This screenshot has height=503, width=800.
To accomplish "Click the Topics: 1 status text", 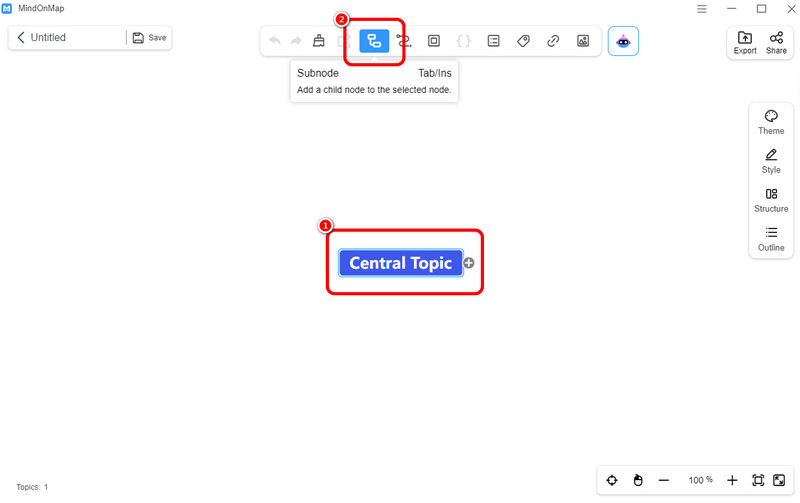I will [x=32, y=487].
